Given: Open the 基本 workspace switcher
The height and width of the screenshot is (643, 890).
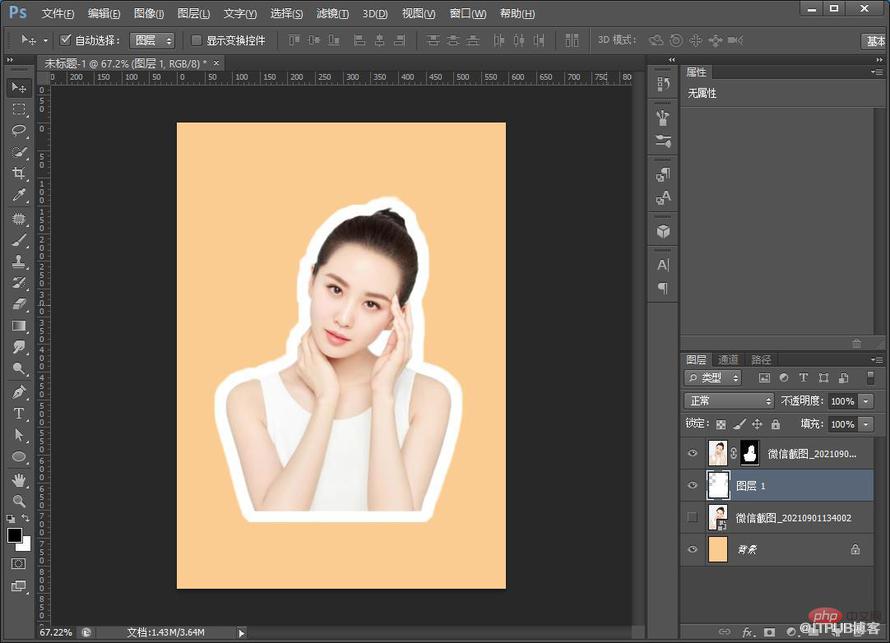Looking at the screenshot, I should pos(875,41).
